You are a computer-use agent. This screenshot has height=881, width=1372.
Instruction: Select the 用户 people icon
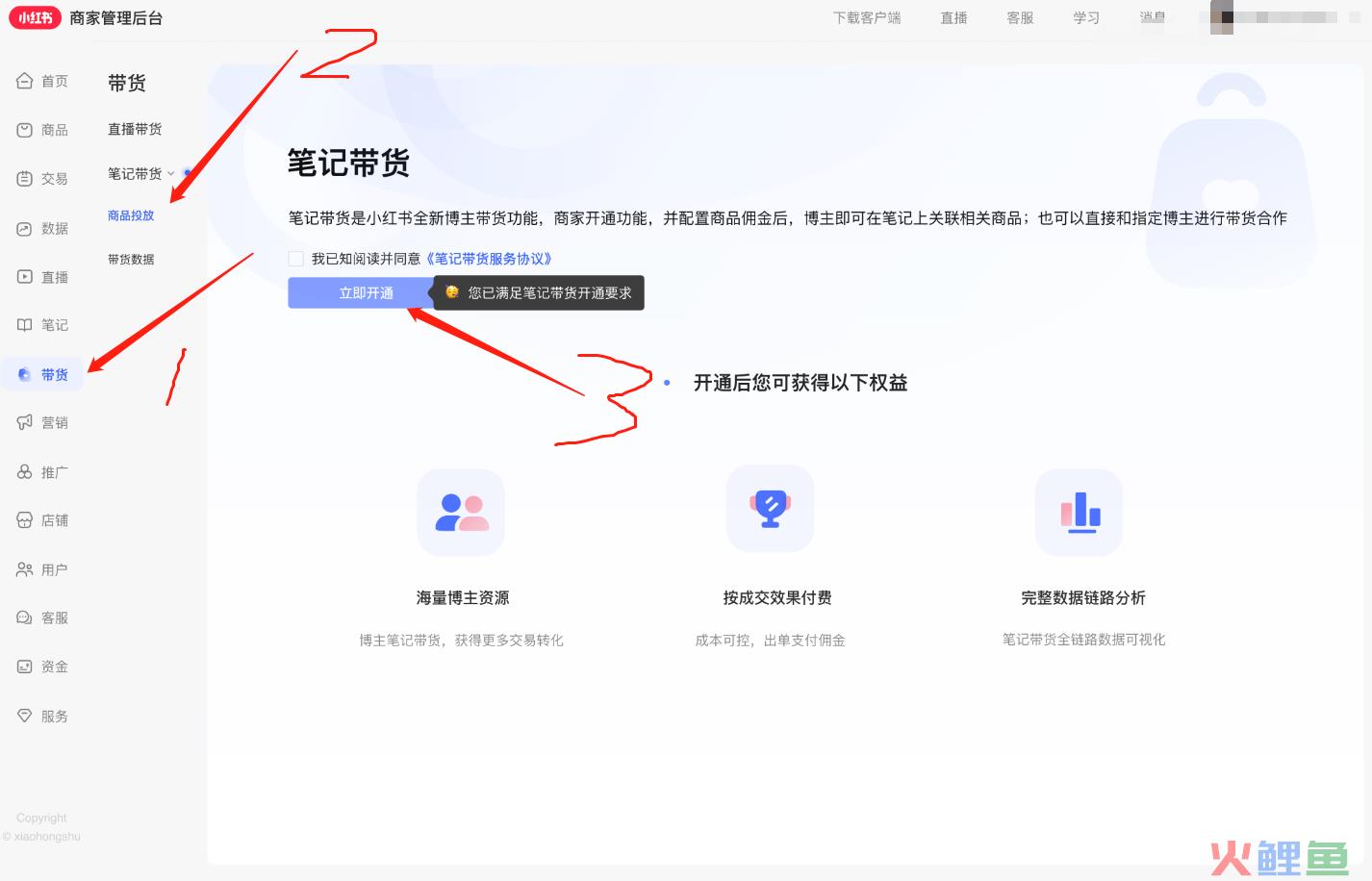(x=25, y=569)
